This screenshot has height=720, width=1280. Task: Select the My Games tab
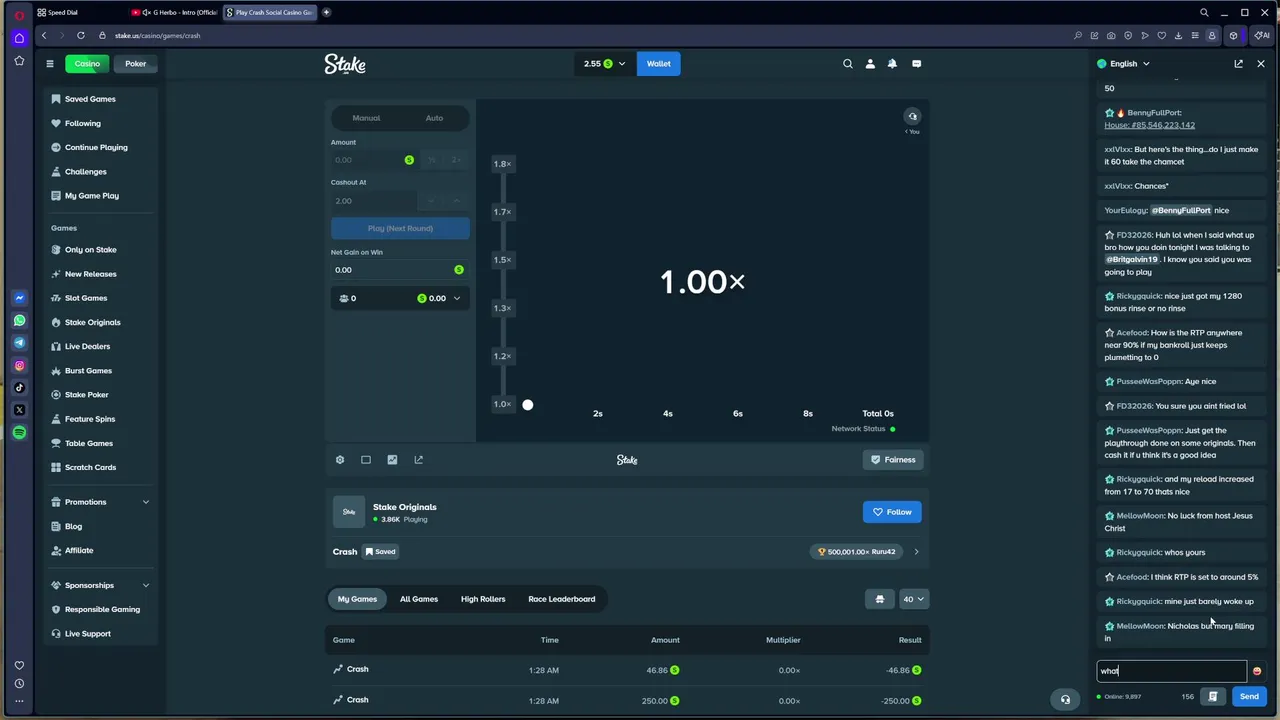point(357,599)
